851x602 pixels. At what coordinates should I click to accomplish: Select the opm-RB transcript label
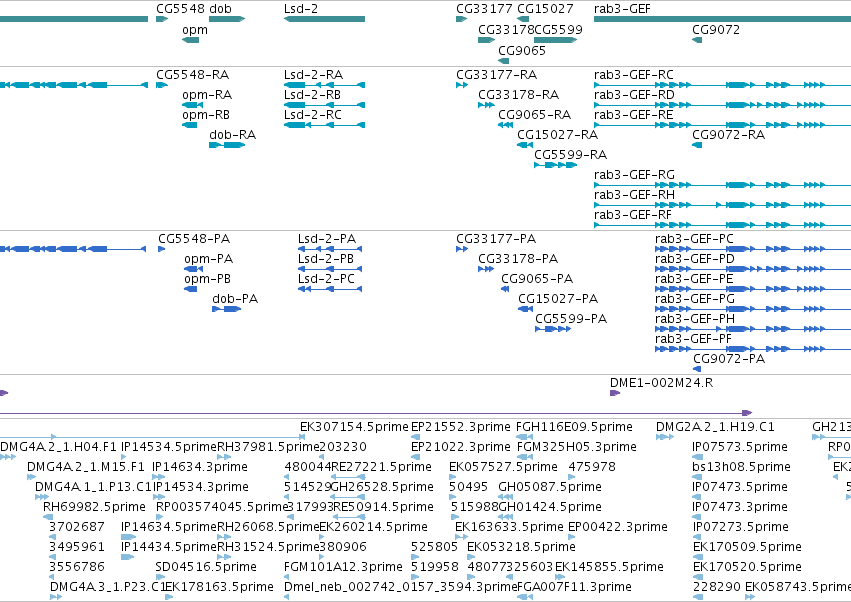tap(206, 115)
